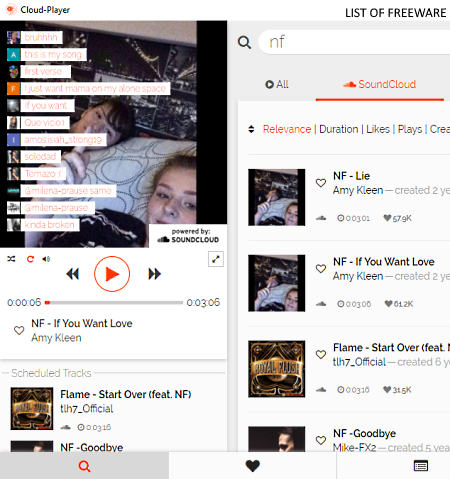Click the 31.5K likes count

click(397, 390)
